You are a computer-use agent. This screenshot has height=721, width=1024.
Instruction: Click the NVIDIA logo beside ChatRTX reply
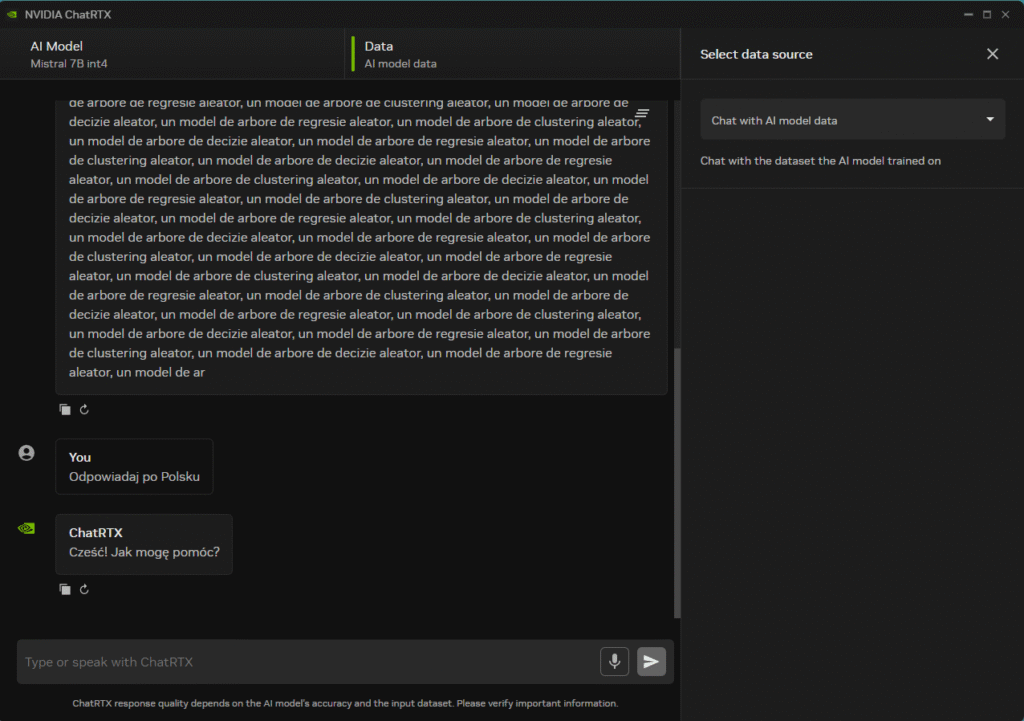pyautogui.click(x=26, y=528)
